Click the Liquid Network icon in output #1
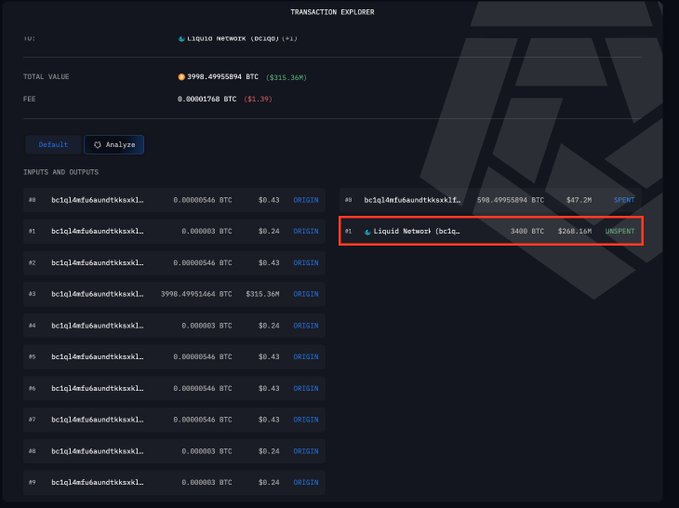679x508 pixels. (368, 232)
